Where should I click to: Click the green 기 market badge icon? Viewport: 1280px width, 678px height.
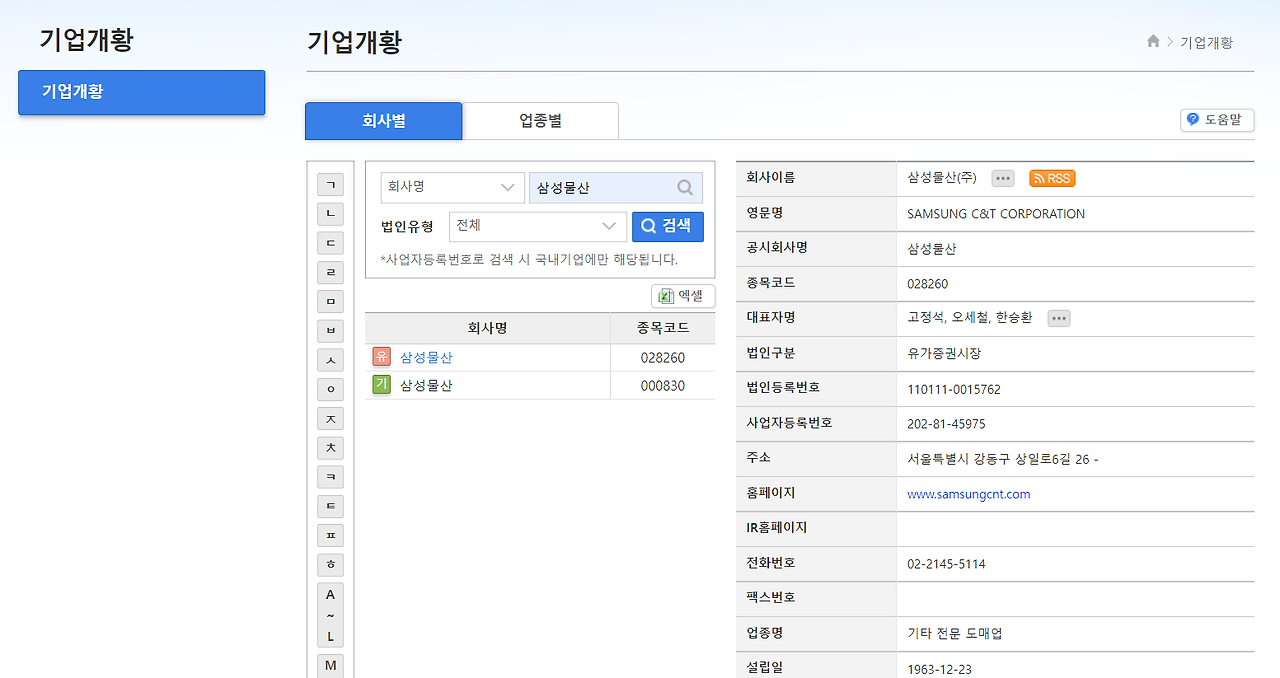click(x=381, y=384)
